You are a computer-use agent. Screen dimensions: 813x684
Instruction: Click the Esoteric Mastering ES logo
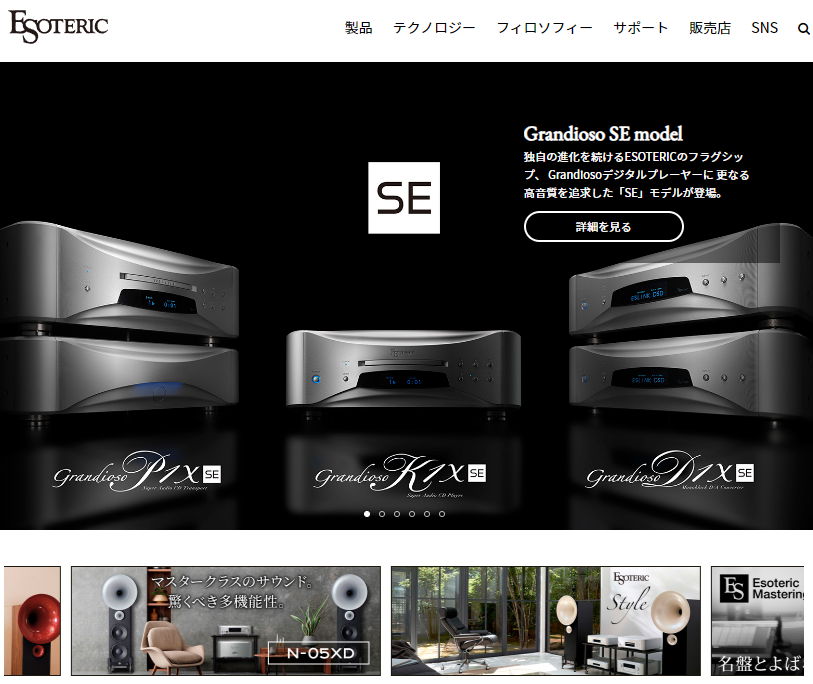[x=734, y=589]
